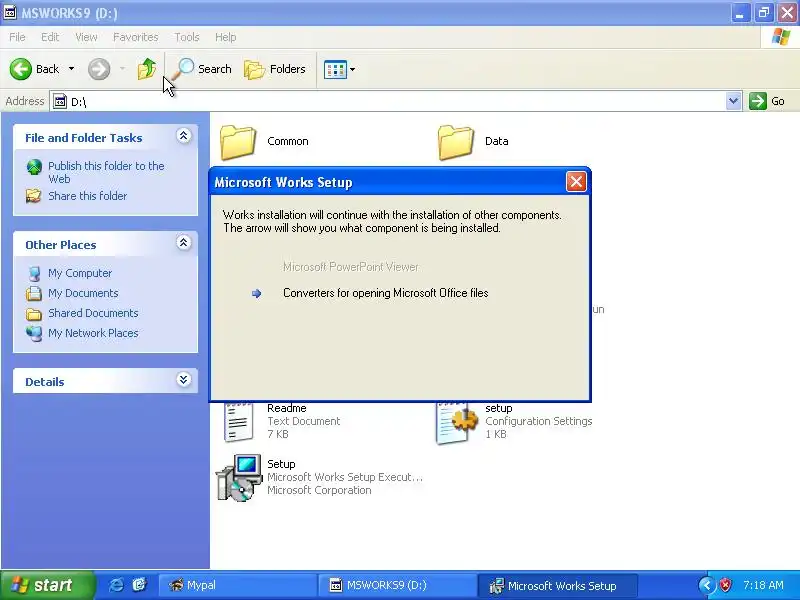Viewport: 800px width, 600px height.
Task: Click the second quick launch icon
Action: click(x=139, y=585)
